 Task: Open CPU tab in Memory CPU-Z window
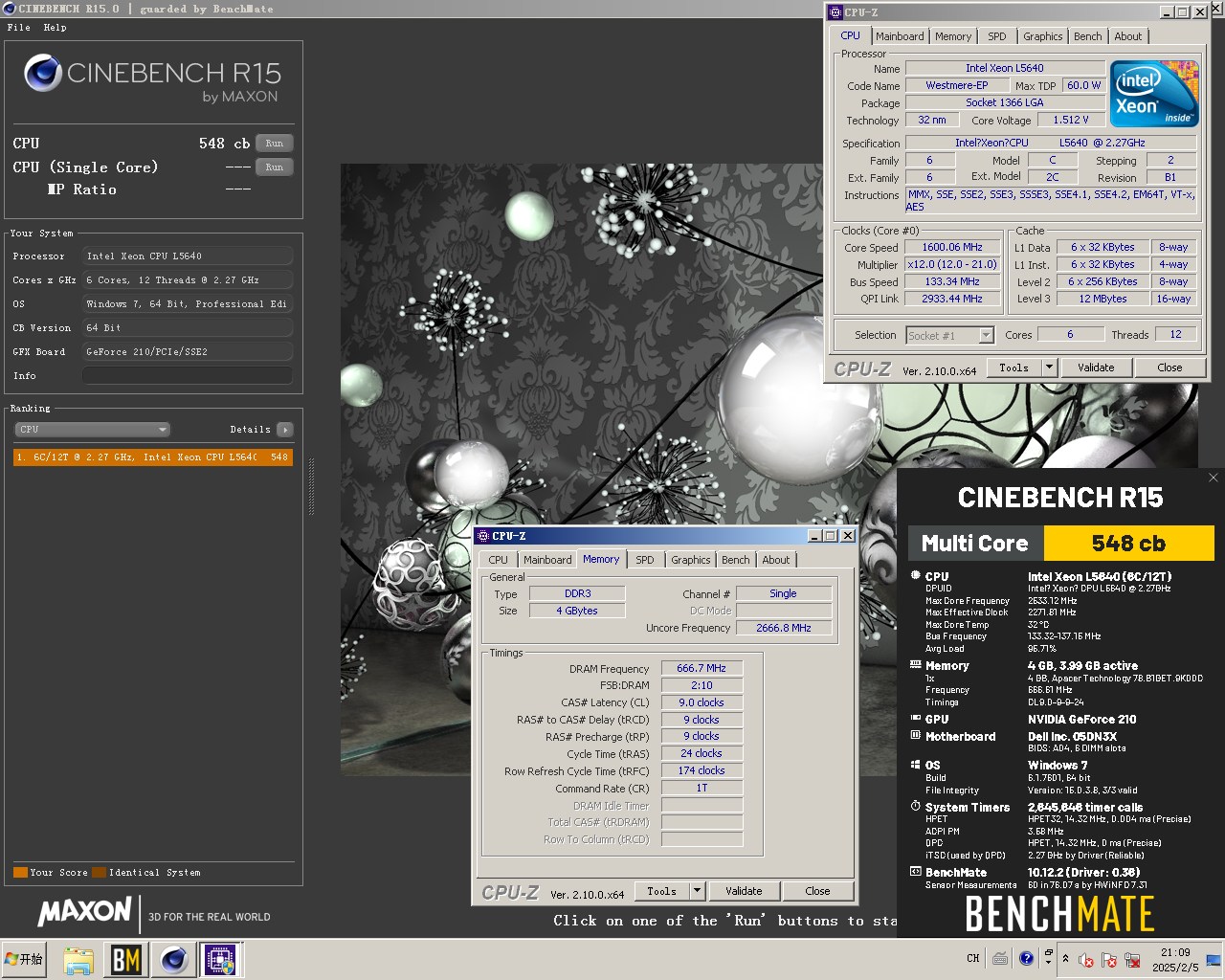tap(498, 560)
